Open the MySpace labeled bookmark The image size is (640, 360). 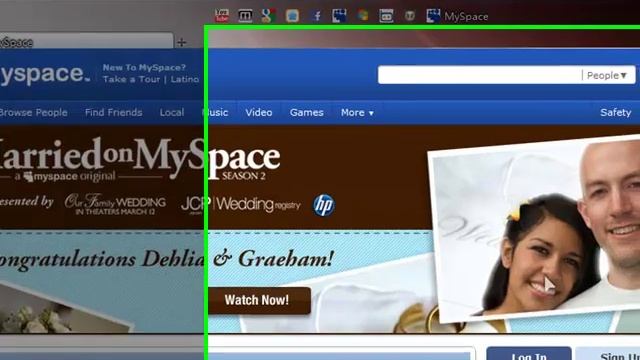pos(457,16)
